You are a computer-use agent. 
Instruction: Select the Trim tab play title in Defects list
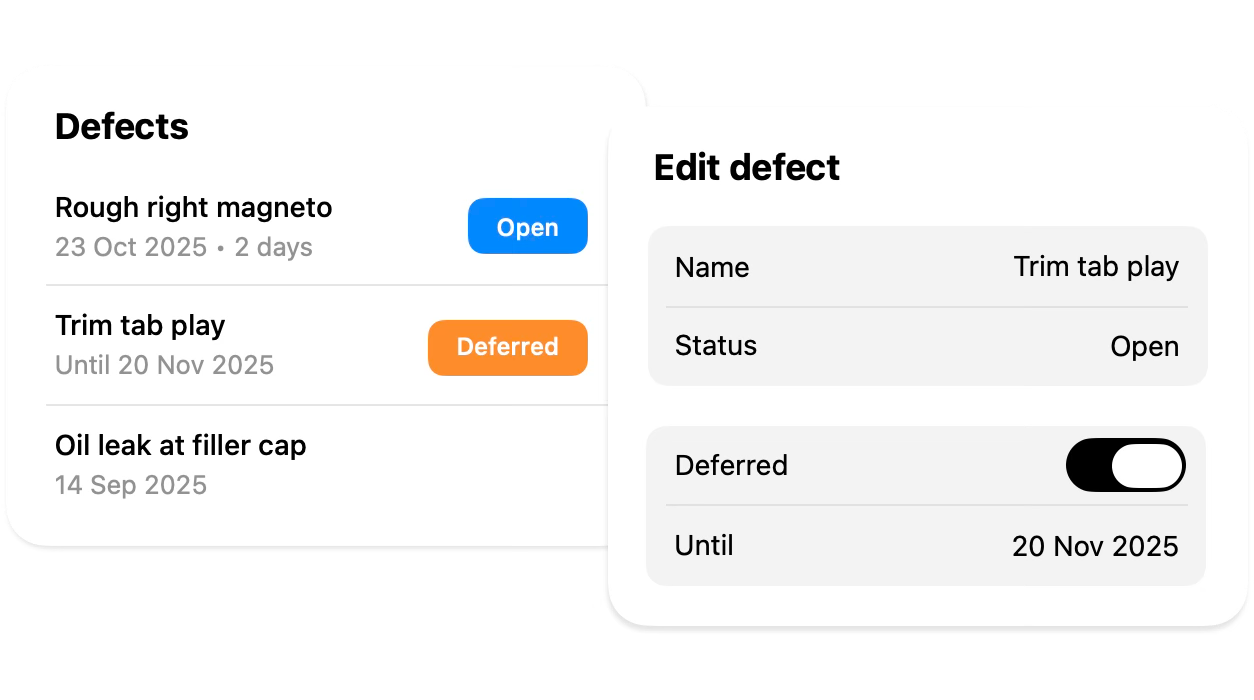coord(140,326)
